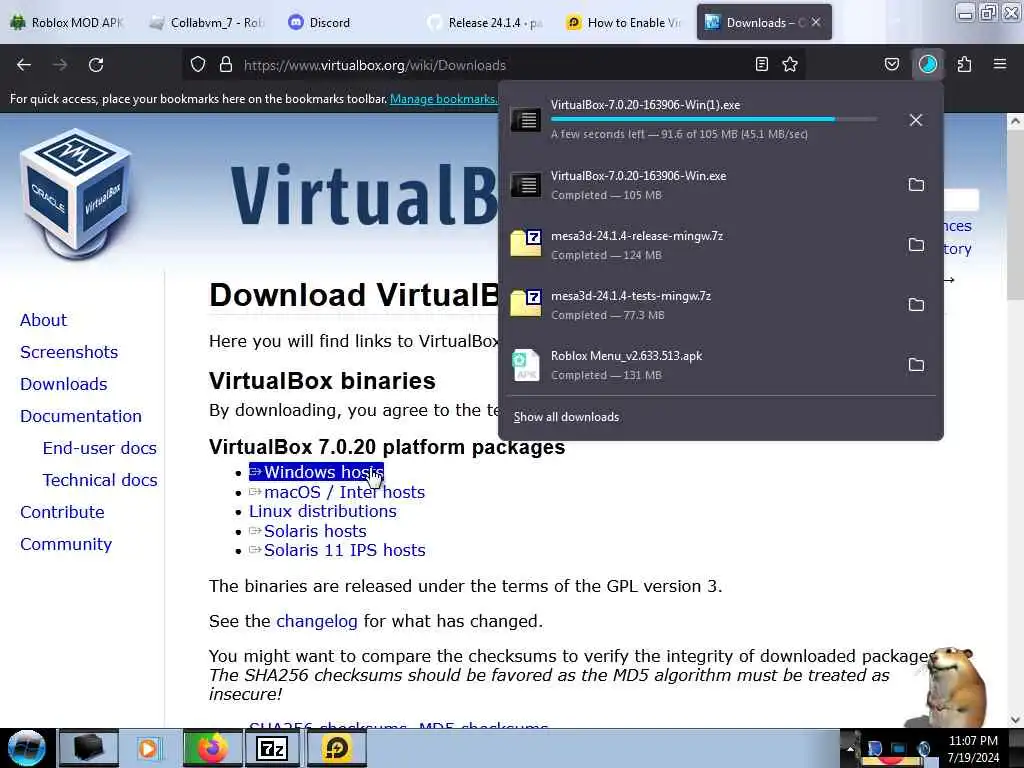Switch to the Roblox MOD APK tab
Viewport: 1024px width, 768px height.
click(x=68, y=23)
